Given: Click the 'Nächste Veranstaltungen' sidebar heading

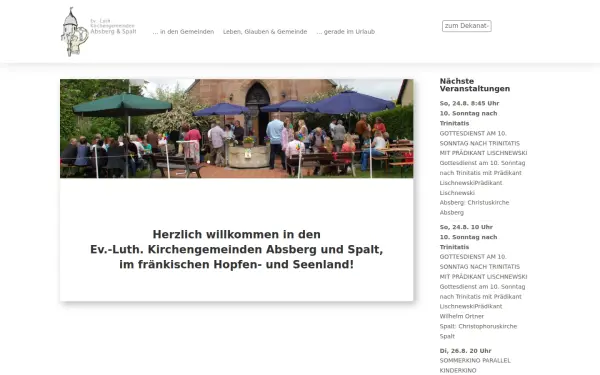Looking at the screenshot, I should [x=474, y=85].
